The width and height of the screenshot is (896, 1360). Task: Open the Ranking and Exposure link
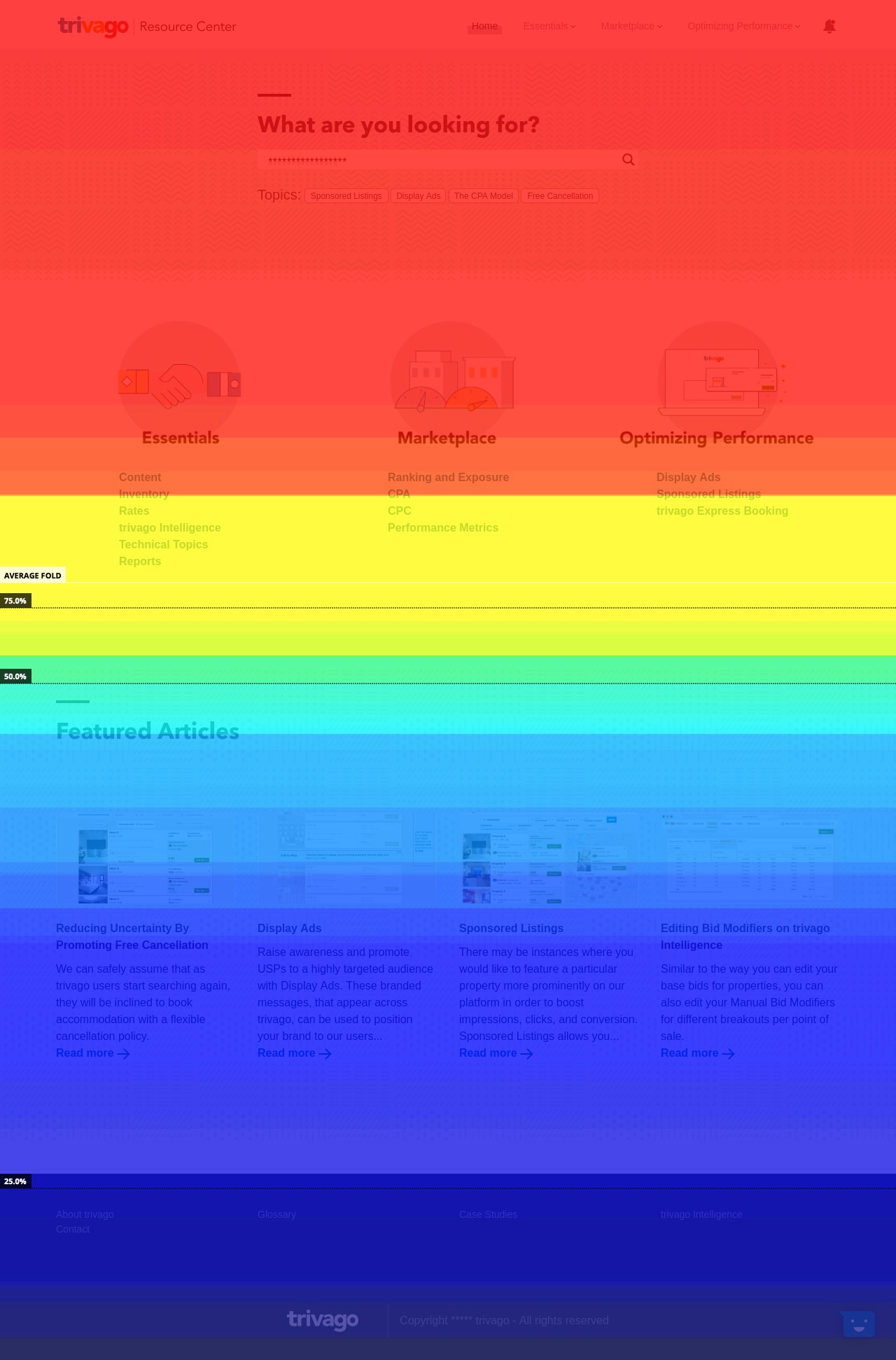tap(449, 477)
